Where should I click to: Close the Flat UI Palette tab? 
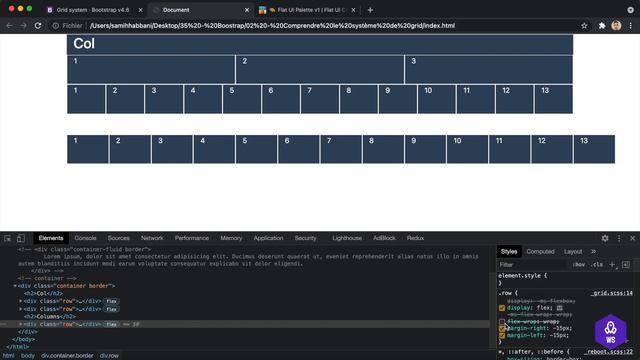pyautogui.click(x=353, y=10)
